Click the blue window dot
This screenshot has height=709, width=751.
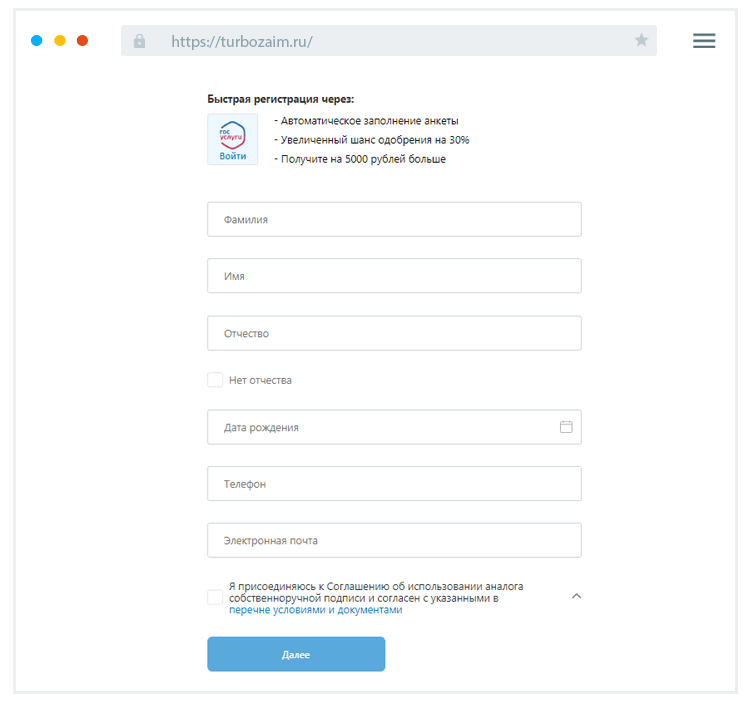[37, 41]
